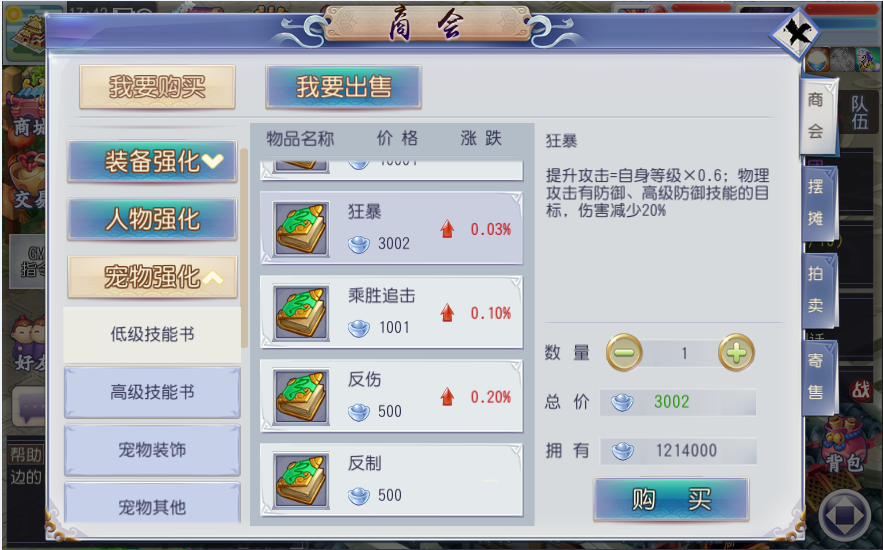This screenshot has height=550, width=883.
Task: Click the 反伤 skill book icon
Action: (x=301, y=397)
